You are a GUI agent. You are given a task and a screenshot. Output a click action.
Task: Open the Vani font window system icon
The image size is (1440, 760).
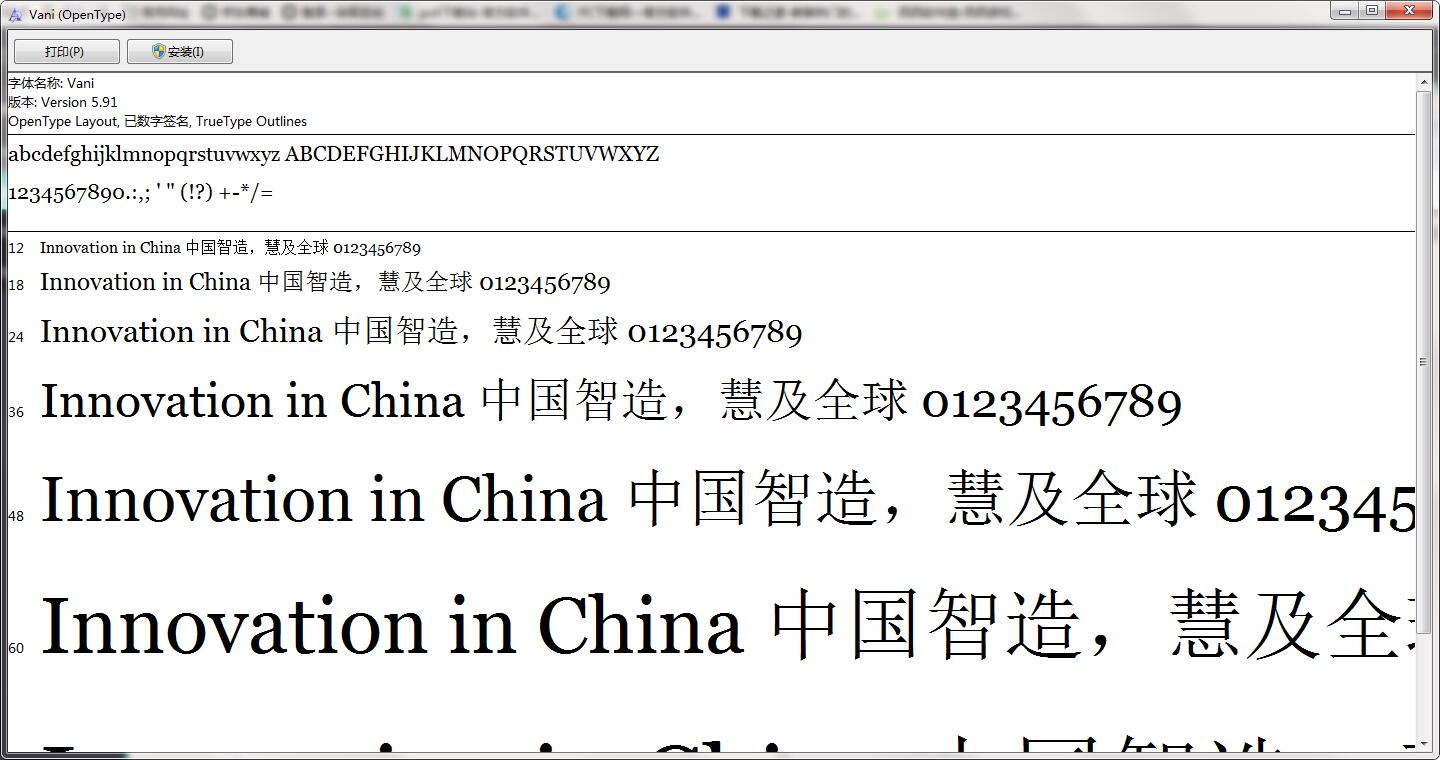[15, 14]
